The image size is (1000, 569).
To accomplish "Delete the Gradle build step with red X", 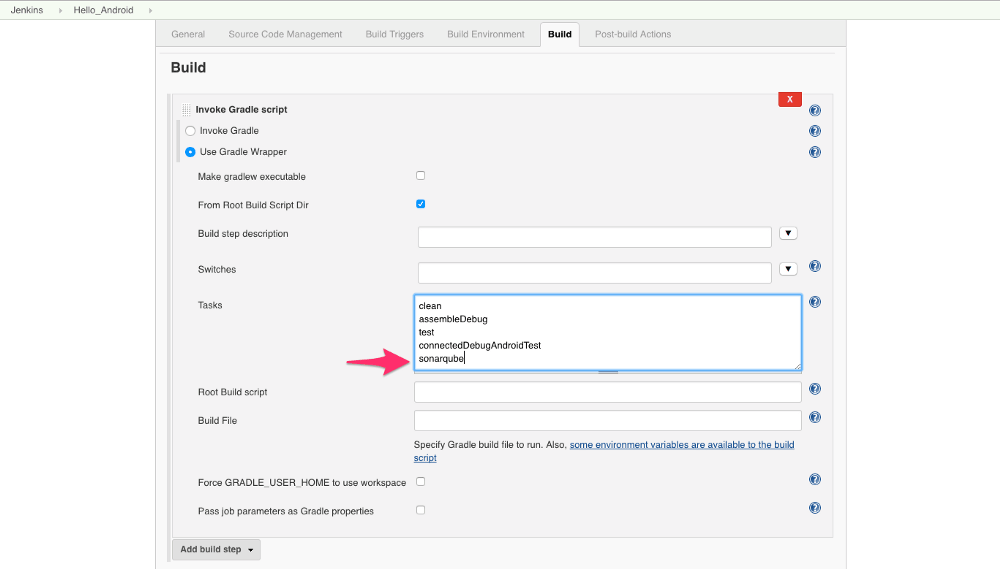I will 790,99.
